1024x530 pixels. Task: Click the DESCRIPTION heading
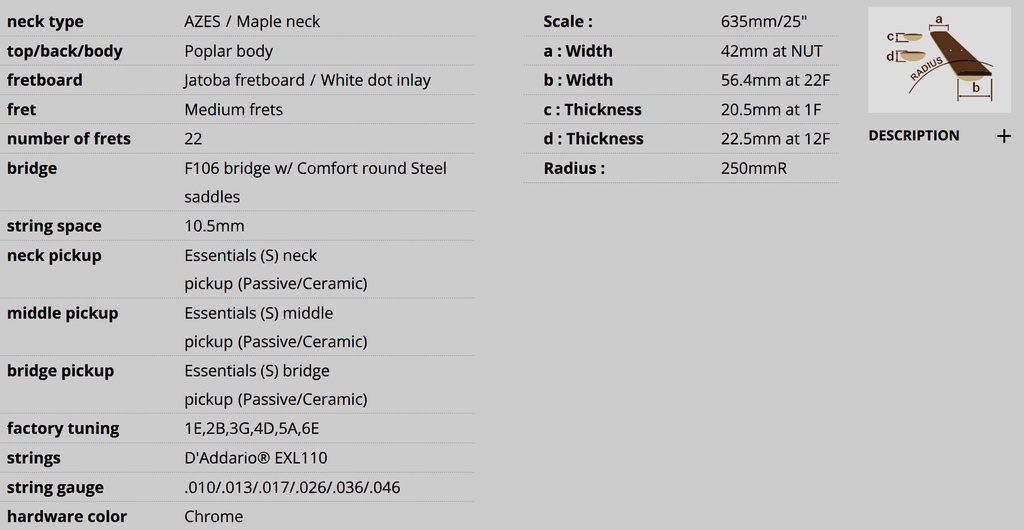point(914,136)
